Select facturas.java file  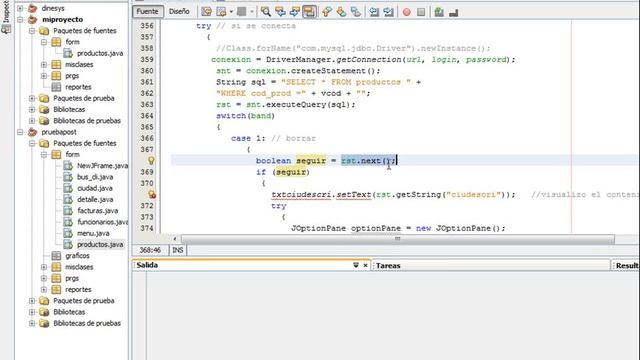(x=98, y=211)
